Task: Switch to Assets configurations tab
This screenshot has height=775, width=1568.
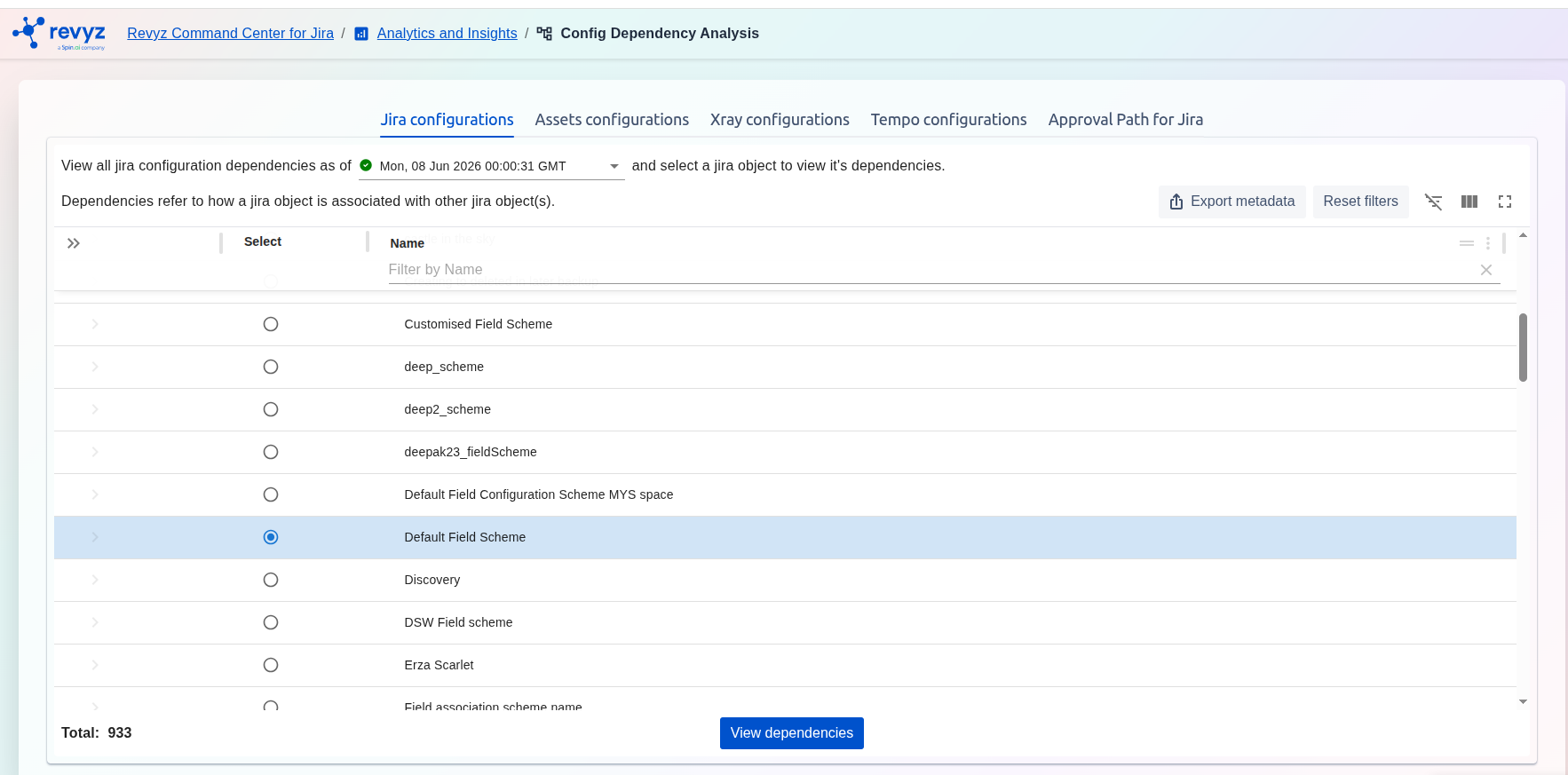Action: point(612,120)
